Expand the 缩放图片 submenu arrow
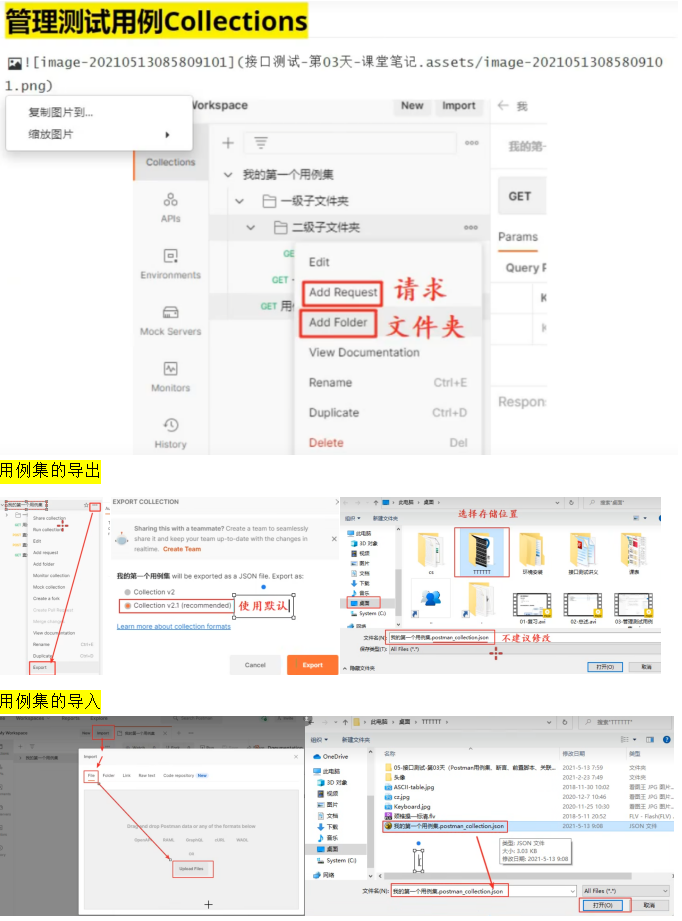 coord(167,135)
